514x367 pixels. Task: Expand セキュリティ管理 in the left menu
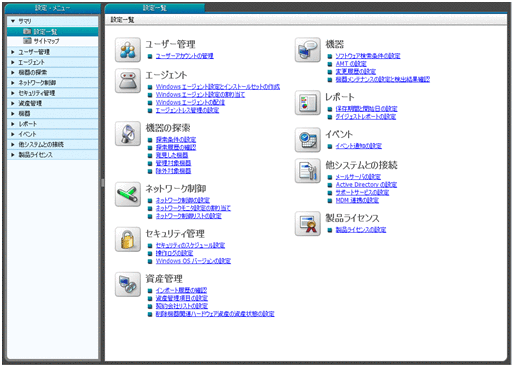coord(13,93)
